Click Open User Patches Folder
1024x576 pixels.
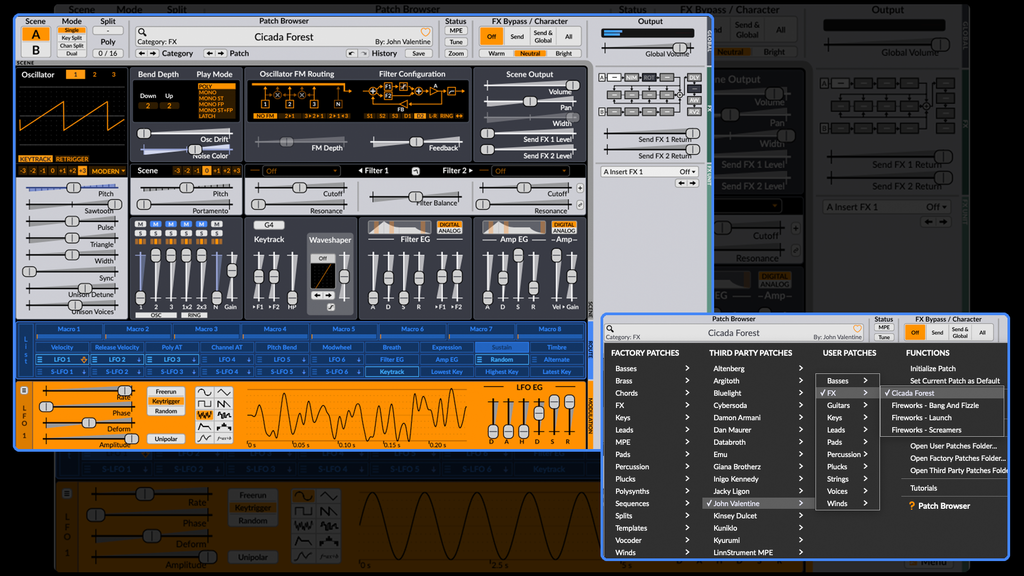point(954,446)
